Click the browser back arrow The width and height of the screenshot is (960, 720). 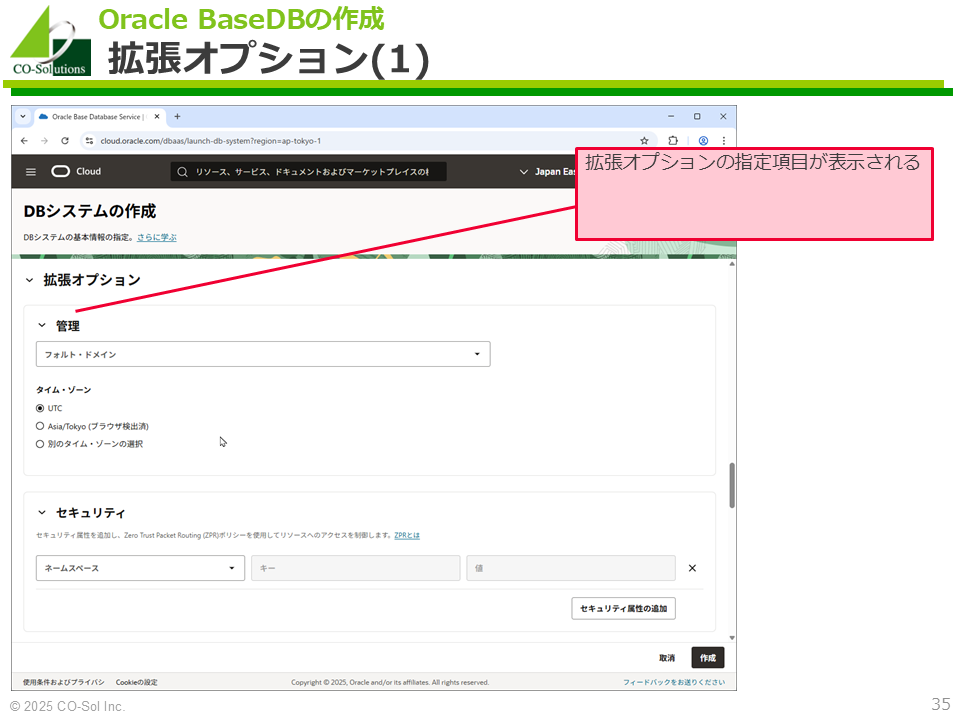pos(24,141)
